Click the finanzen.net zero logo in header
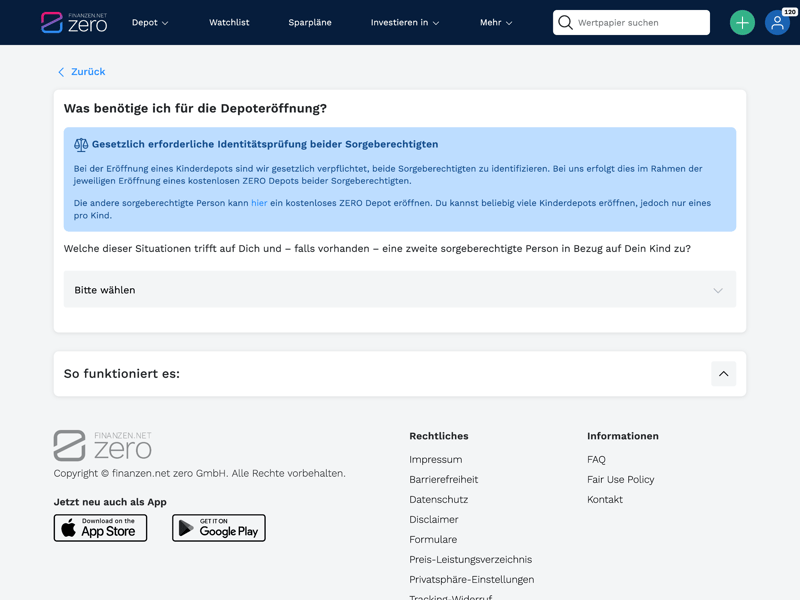 [x=74, y=22]
